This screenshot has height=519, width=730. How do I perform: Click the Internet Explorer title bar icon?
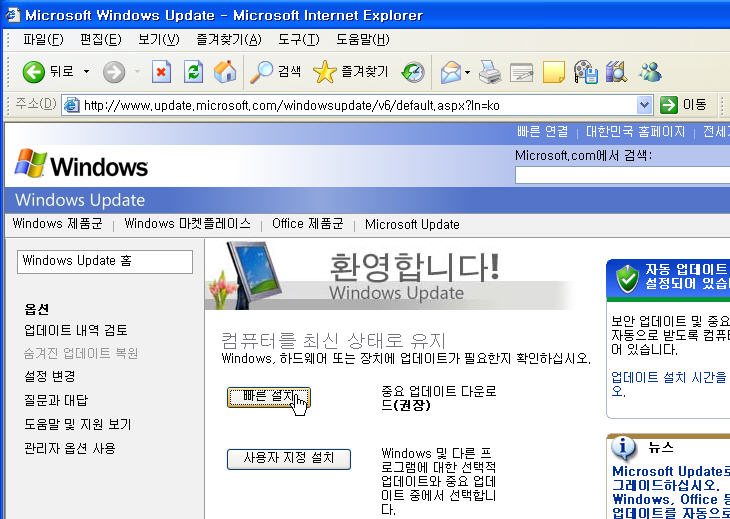point(13,15)
